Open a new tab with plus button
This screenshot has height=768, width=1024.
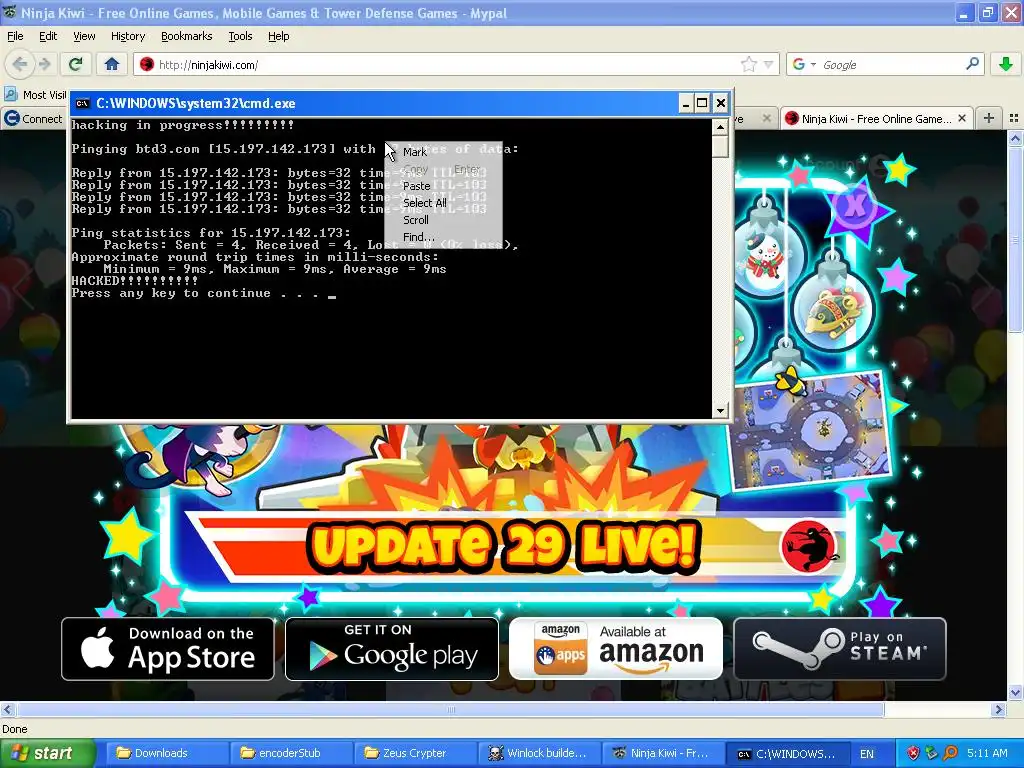989,118
